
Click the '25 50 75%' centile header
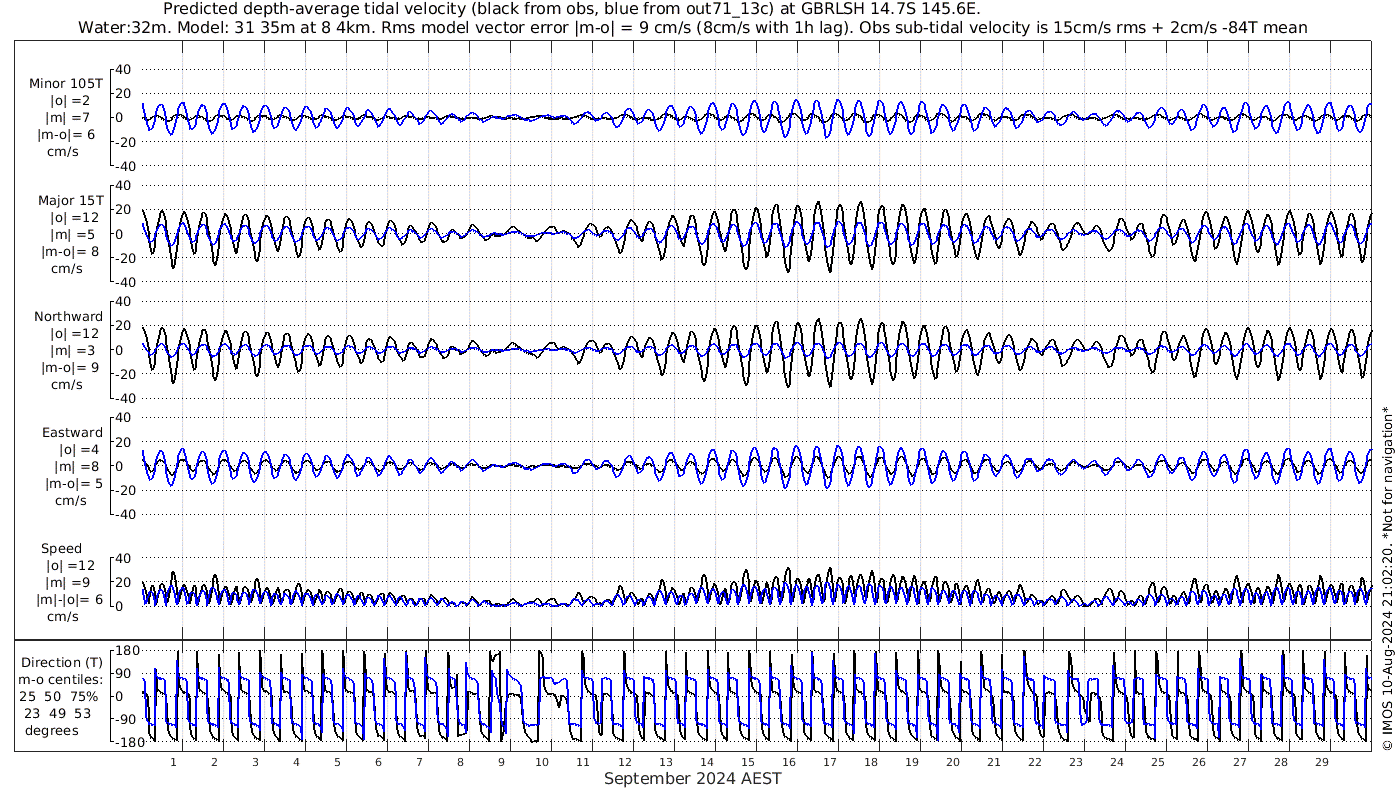(x=58, y=697)
